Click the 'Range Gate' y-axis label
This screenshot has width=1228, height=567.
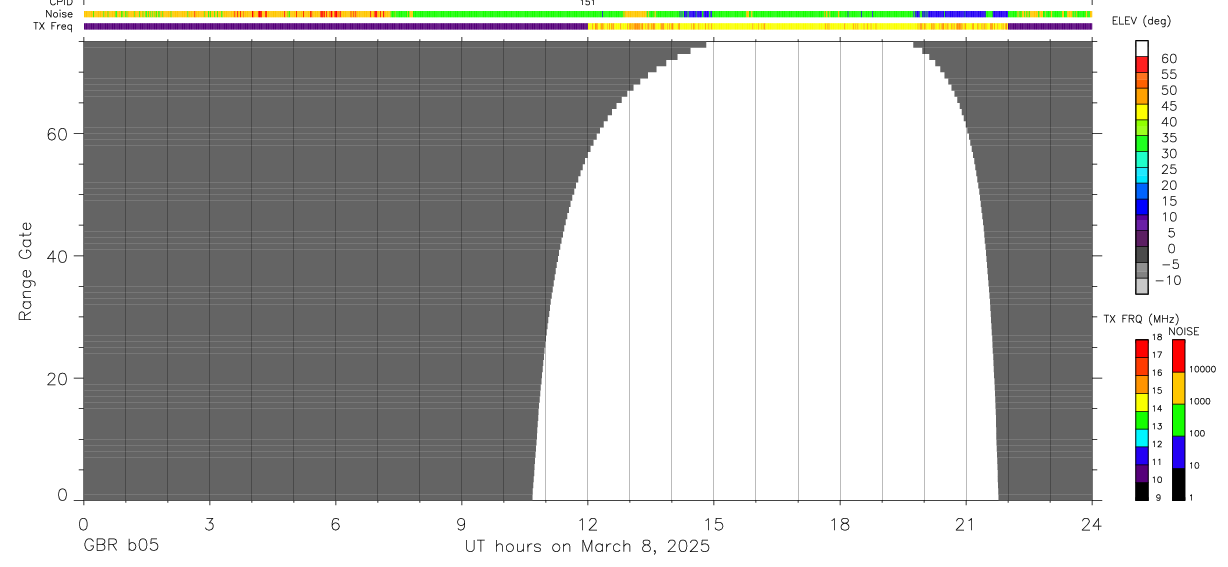(x=27, y=271)
